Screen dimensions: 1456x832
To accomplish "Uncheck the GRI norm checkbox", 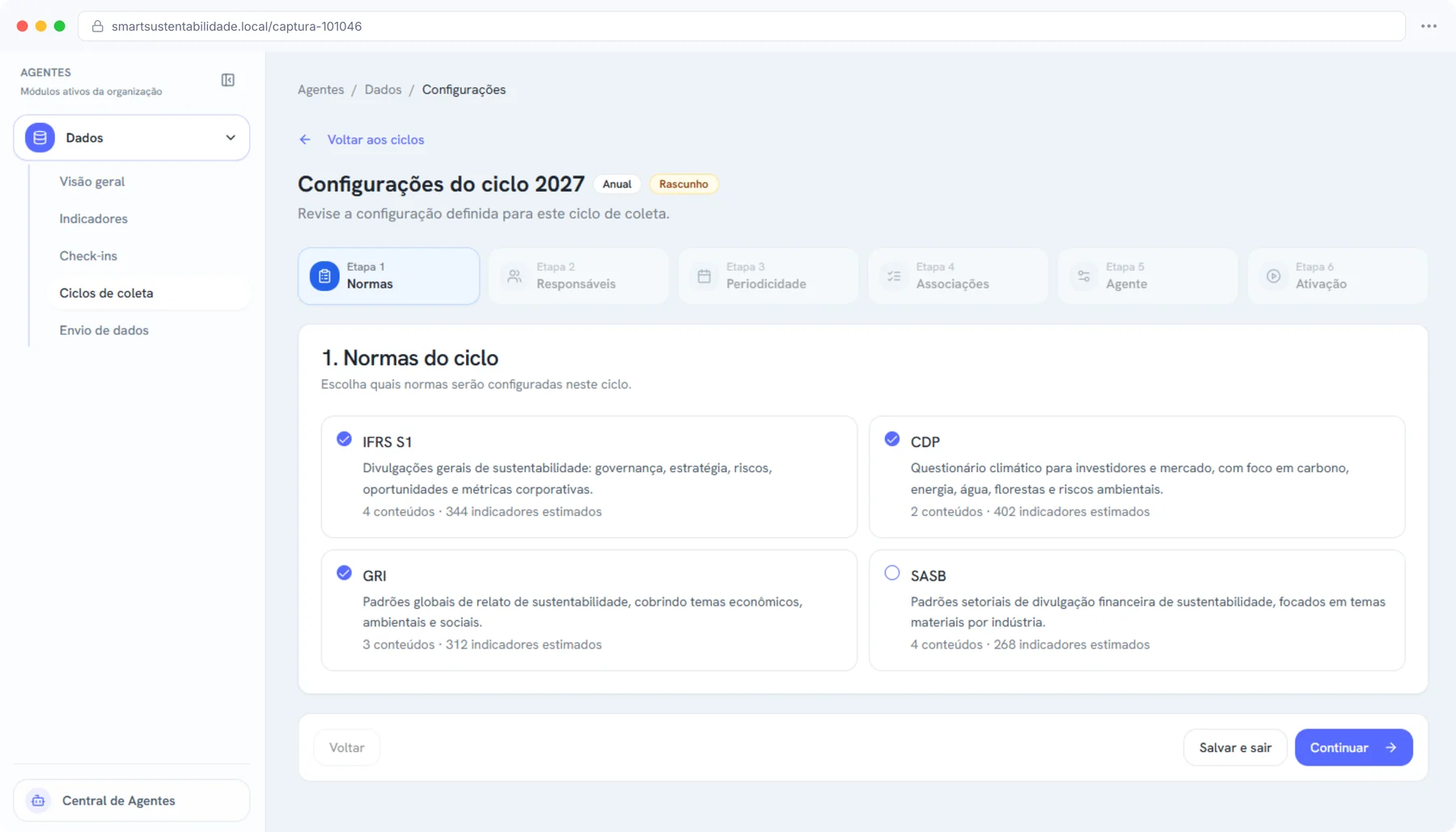I will click(x=344, y=572).
